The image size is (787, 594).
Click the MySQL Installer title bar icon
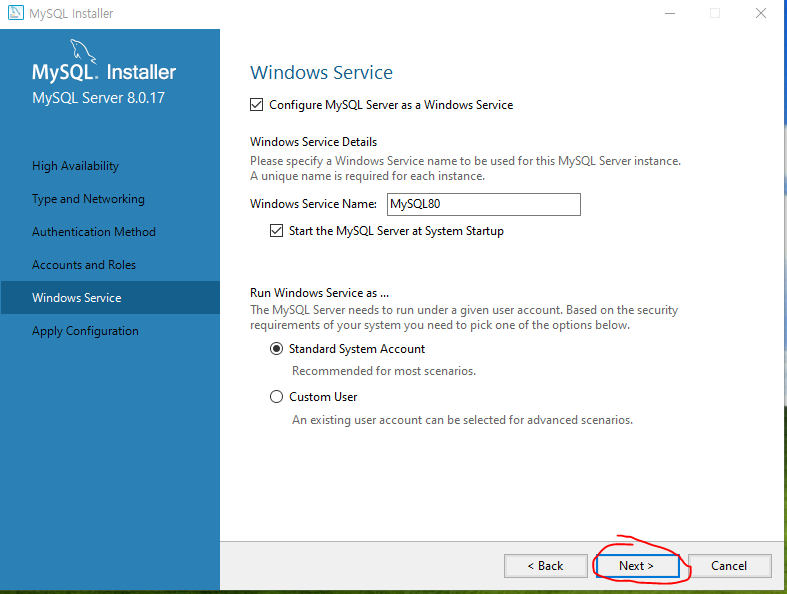tap(15, 14)
